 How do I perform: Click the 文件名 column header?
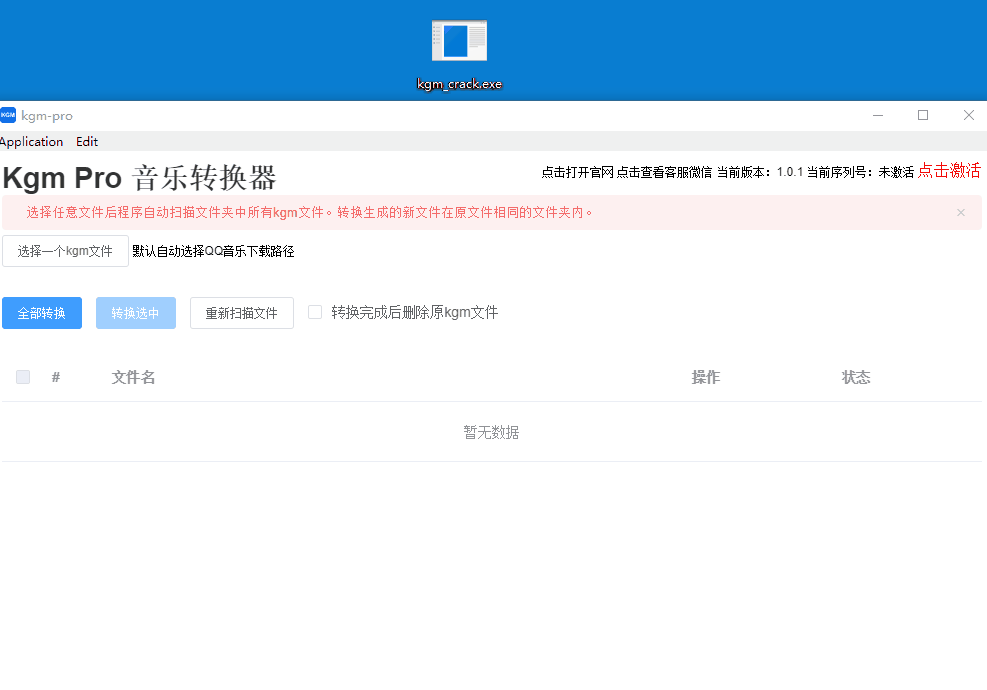click(x=133, y=377)
